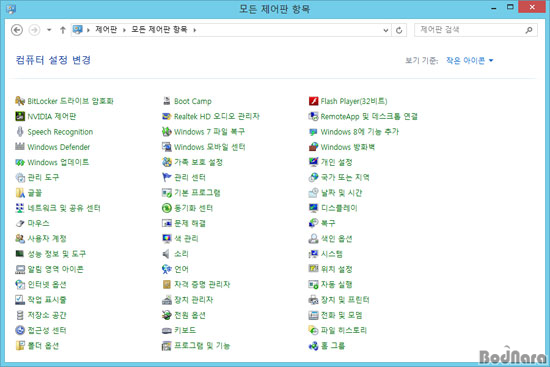Open 자격 증명 관리자 link
Screen dimensions: 550x367
pyautogui.click(x=202, y=284)
